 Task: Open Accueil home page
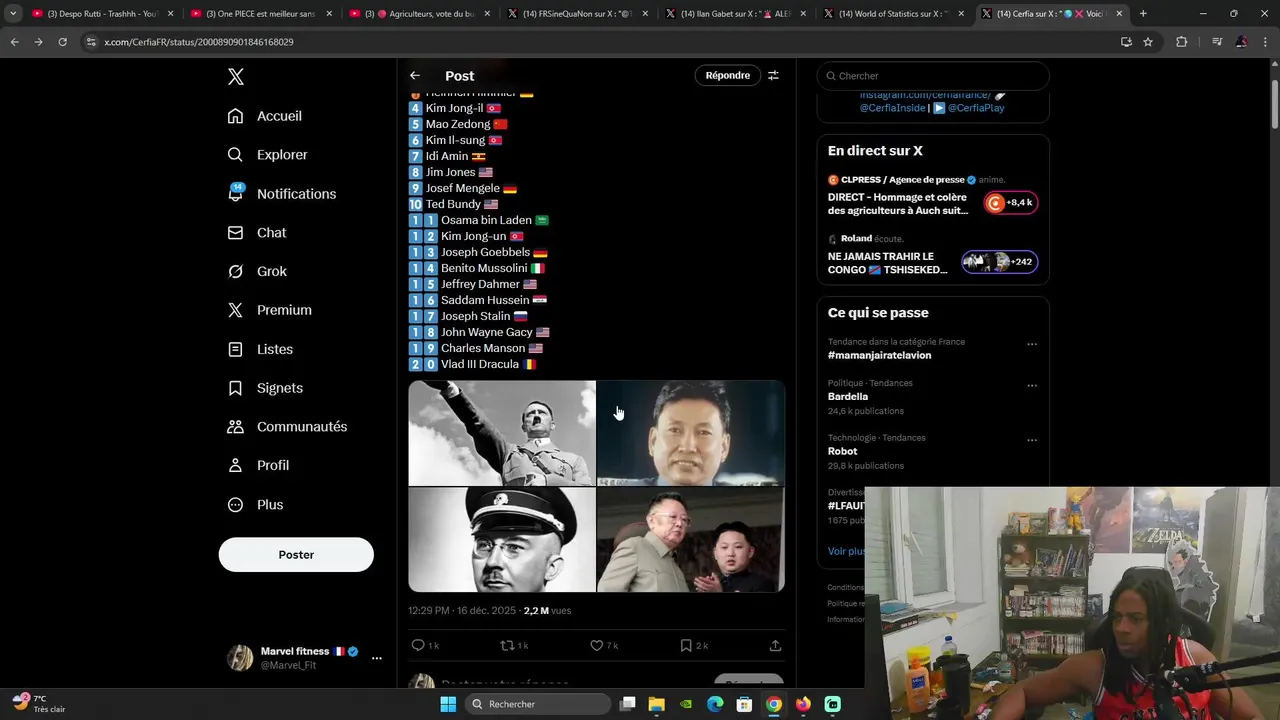265,116
